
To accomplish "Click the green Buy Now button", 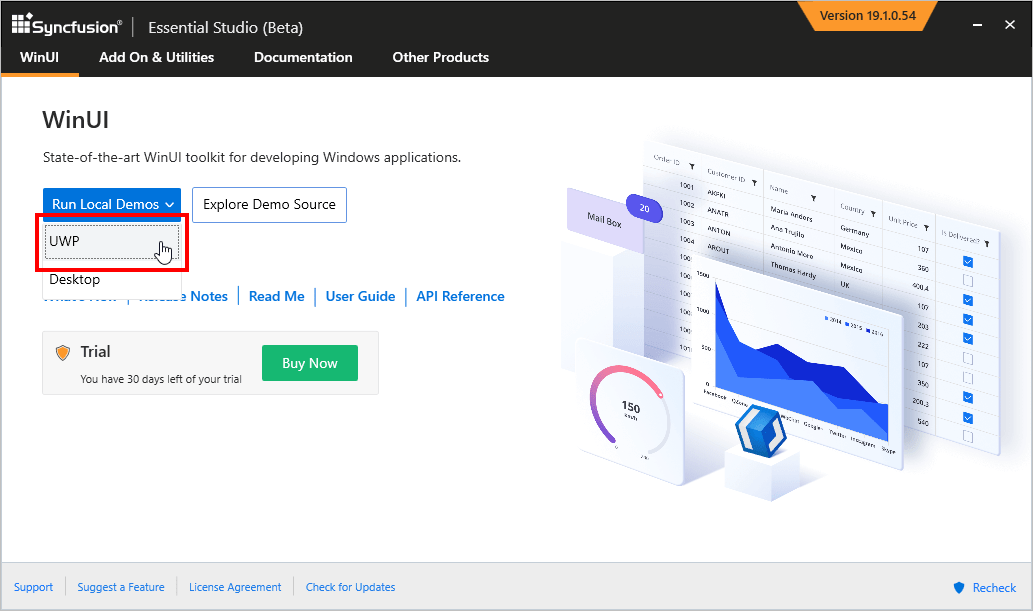I will pos(310,363).
